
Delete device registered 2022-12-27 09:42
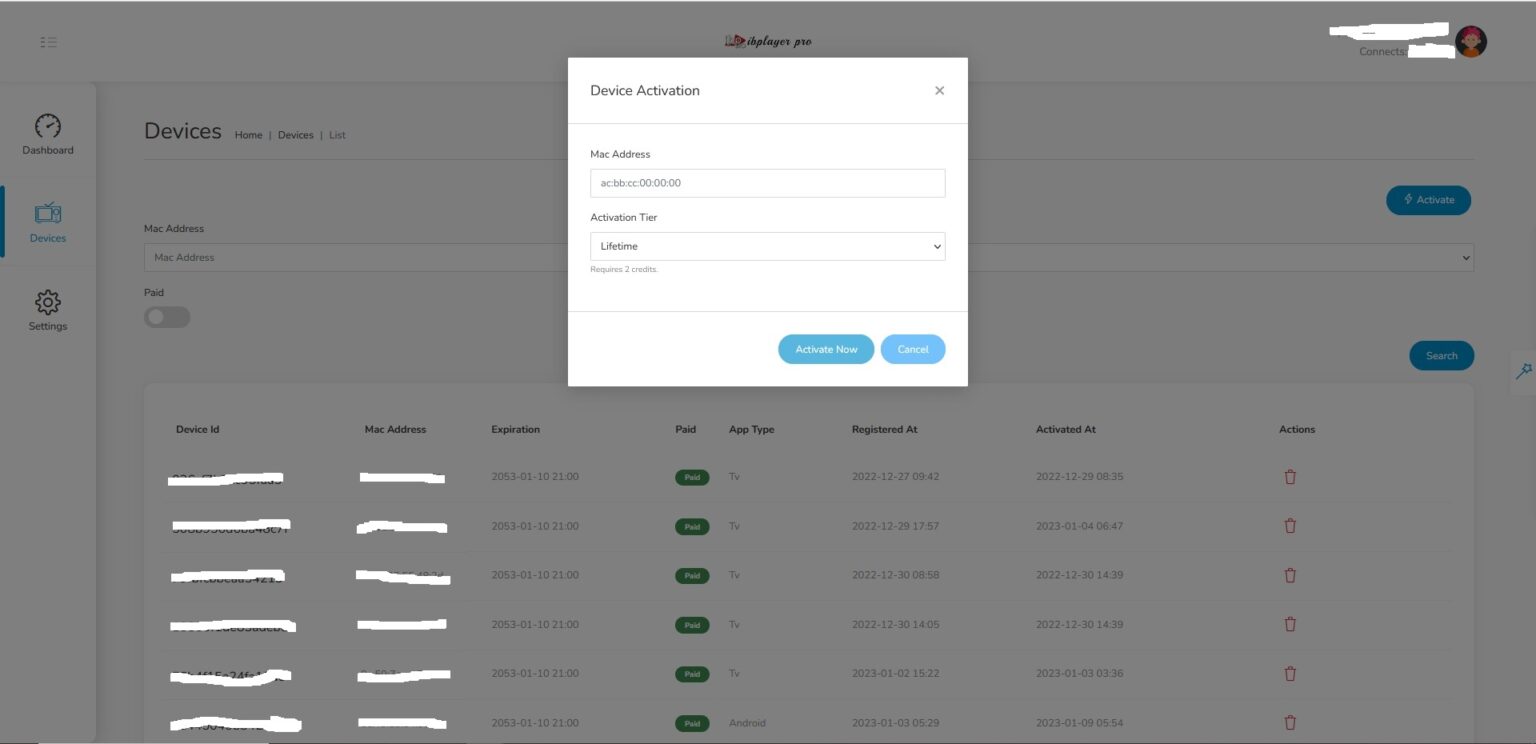tap(1289, 477)
